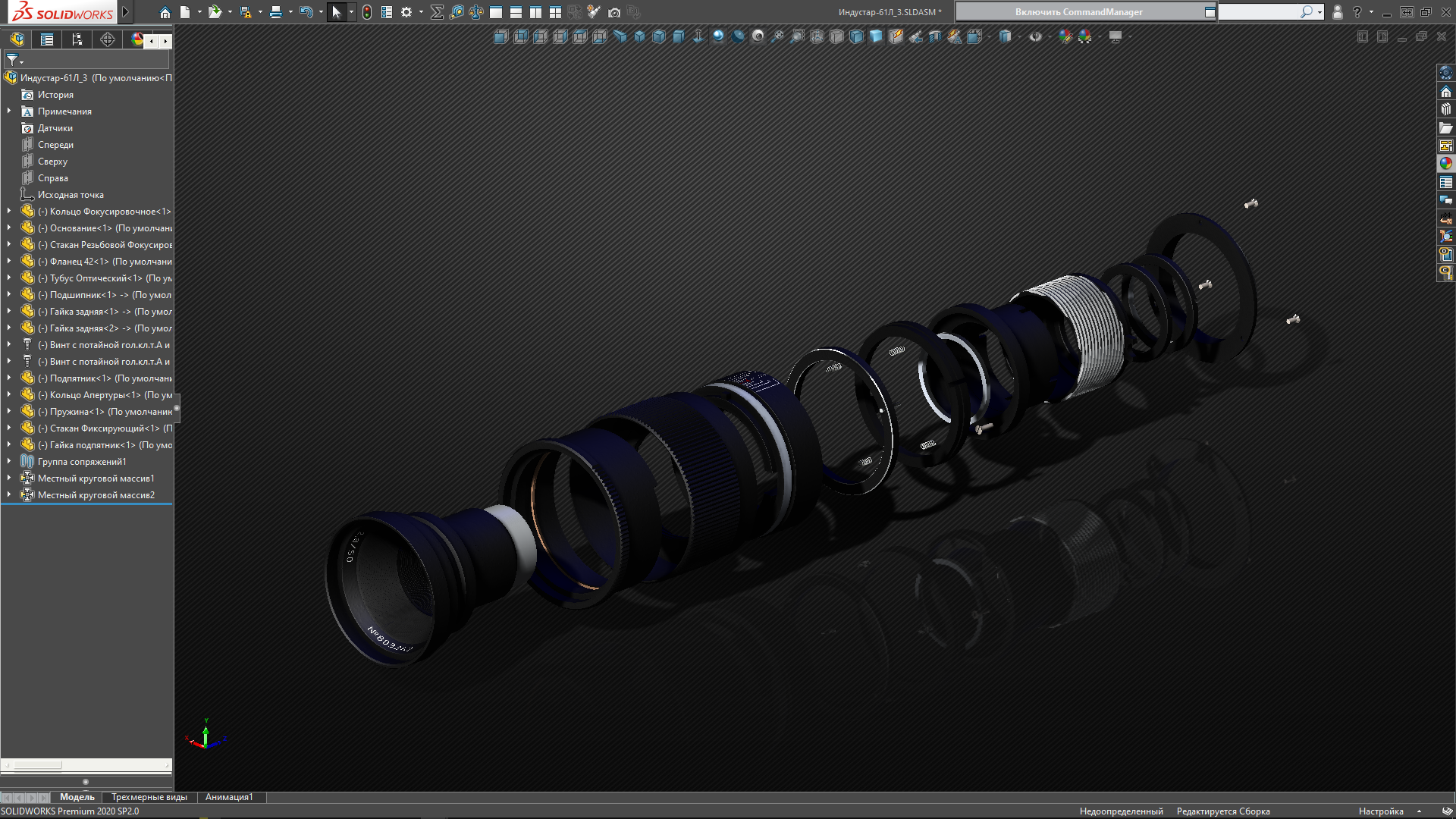Click the Zoom to Fit icon
The height and width of the screenshot is (819, 1456).
coord(777,36)
